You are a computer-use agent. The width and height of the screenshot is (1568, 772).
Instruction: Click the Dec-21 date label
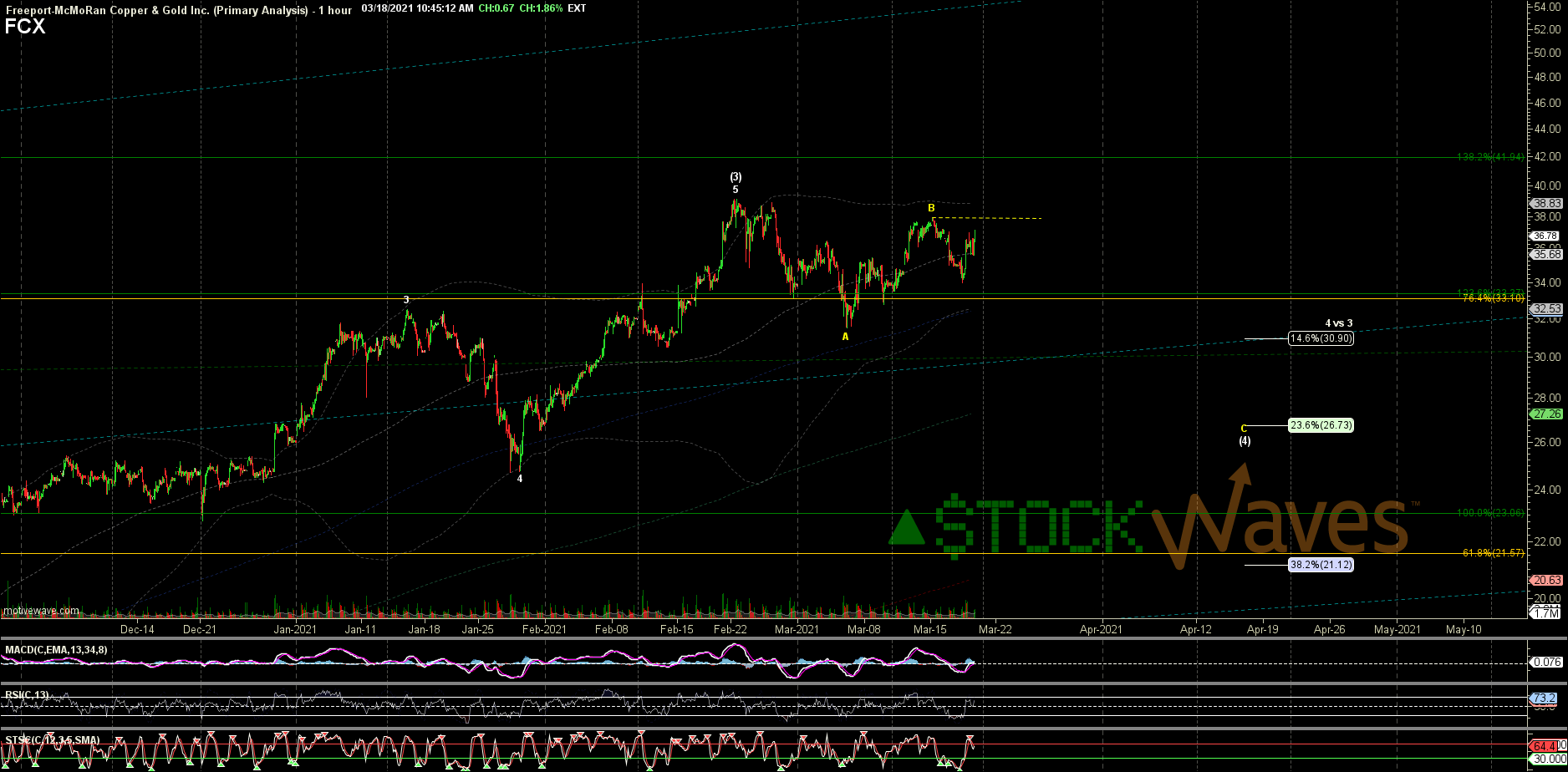[x=200, y=629]
